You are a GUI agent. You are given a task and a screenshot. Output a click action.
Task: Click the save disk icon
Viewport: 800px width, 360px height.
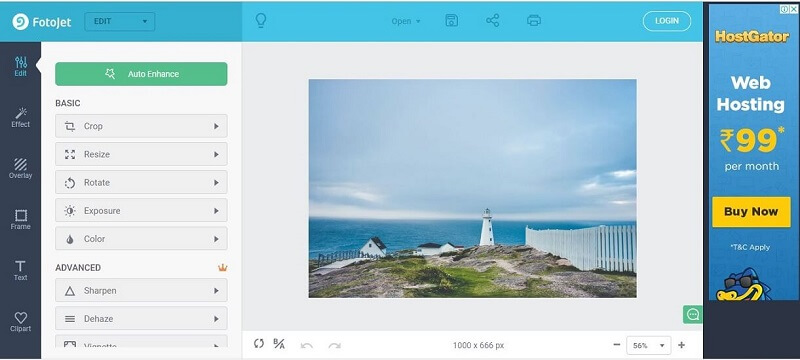point(452,21)
